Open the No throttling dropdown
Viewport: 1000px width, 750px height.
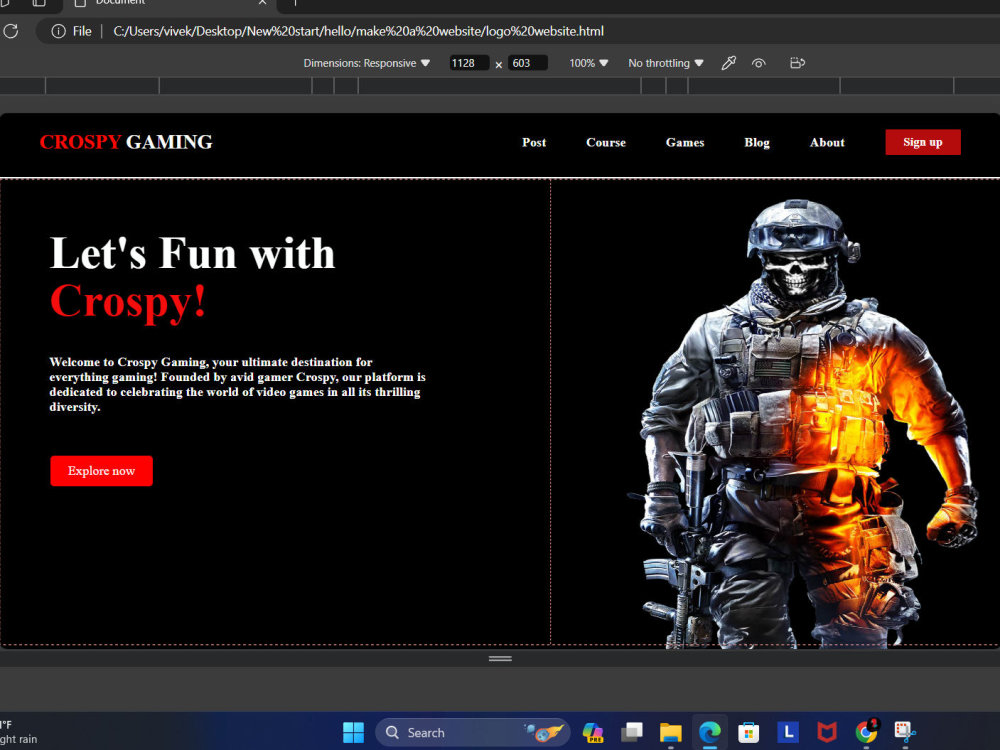[666, 63]
